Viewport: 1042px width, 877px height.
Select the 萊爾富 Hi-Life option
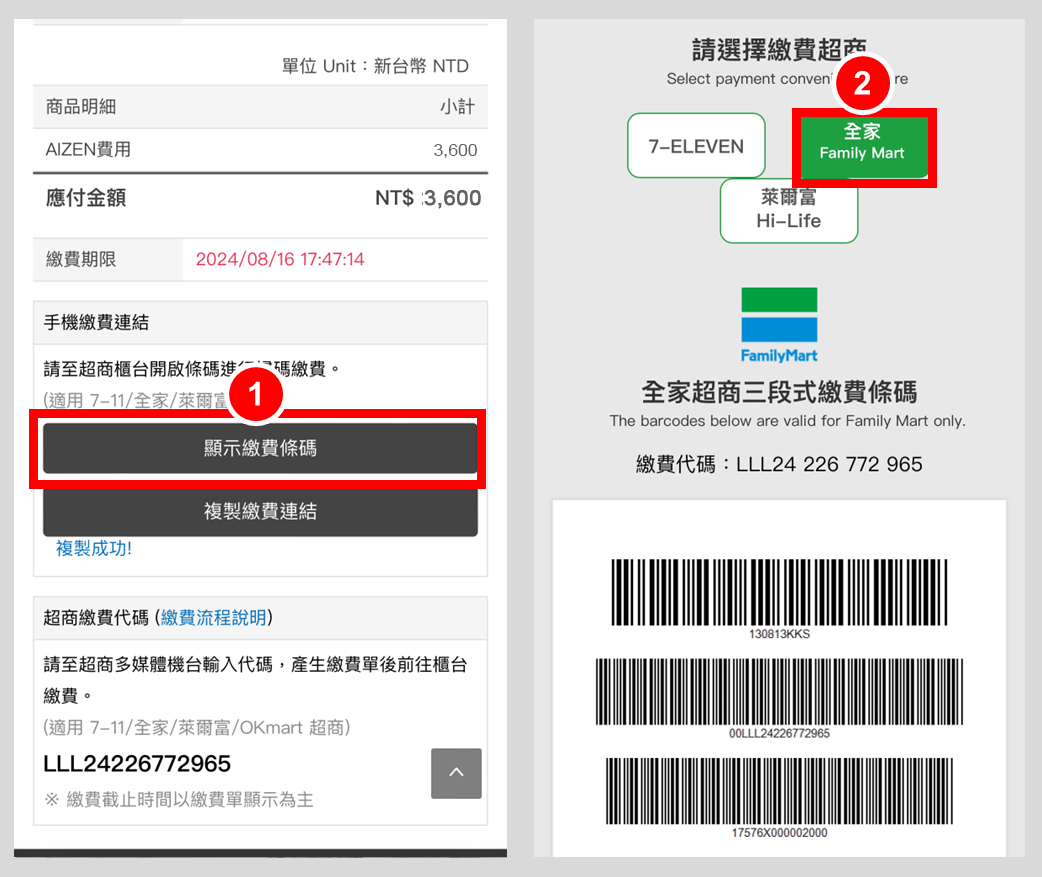point(789,210)
